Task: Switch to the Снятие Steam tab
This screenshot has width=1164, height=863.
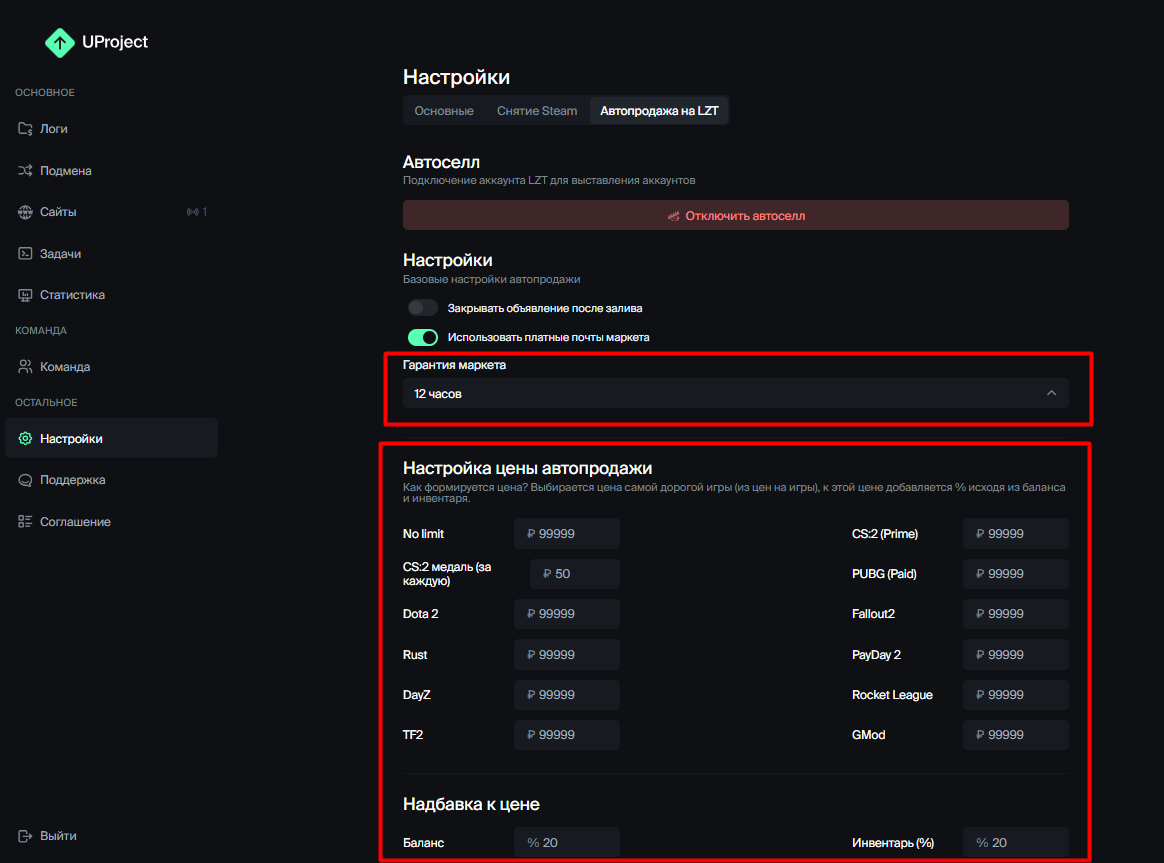Action: (537, 111)
